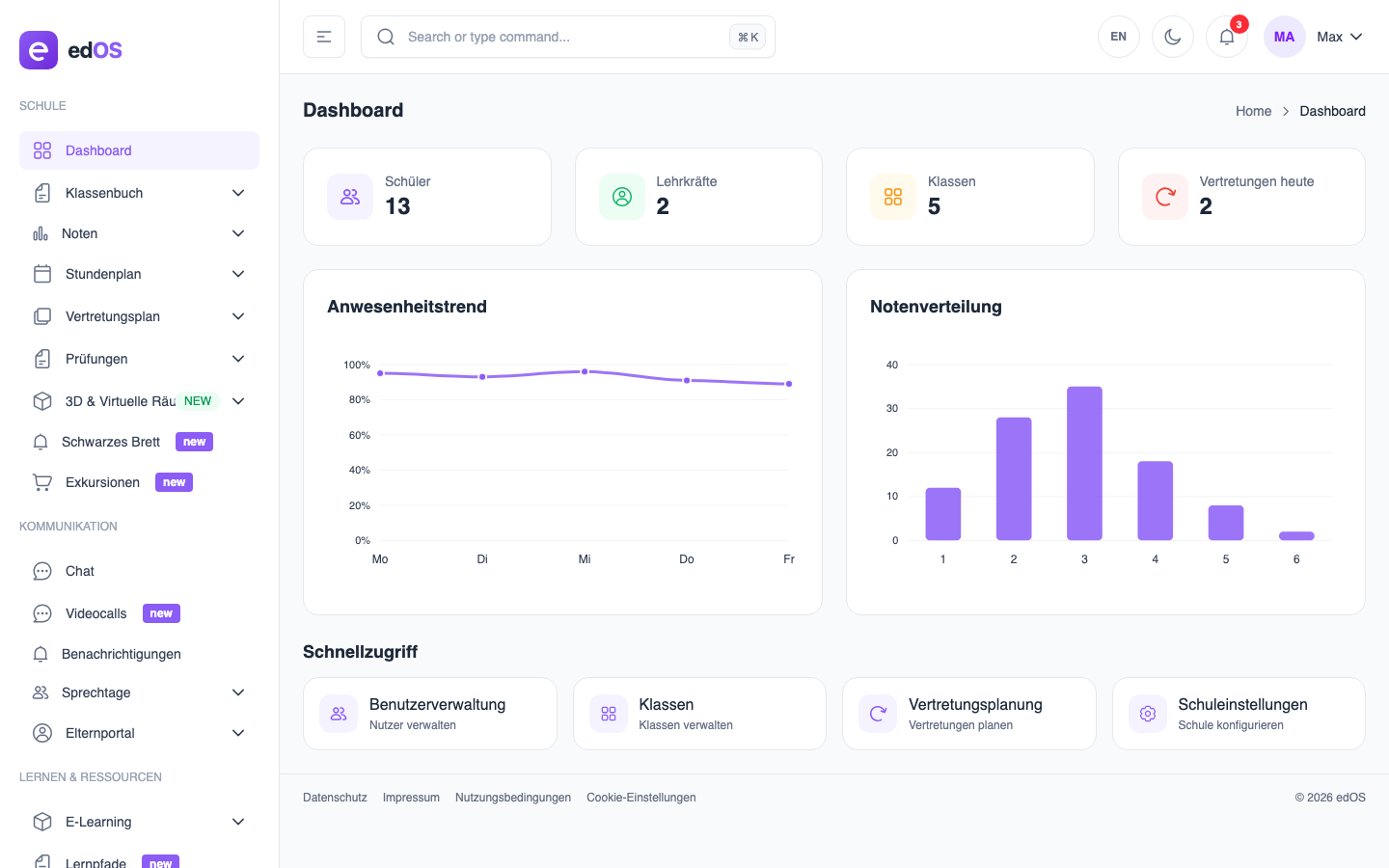Screen dimensions: 1389x868
Task: Click the notifications bell icon showing 3
Action: (x=1226, y=37)
